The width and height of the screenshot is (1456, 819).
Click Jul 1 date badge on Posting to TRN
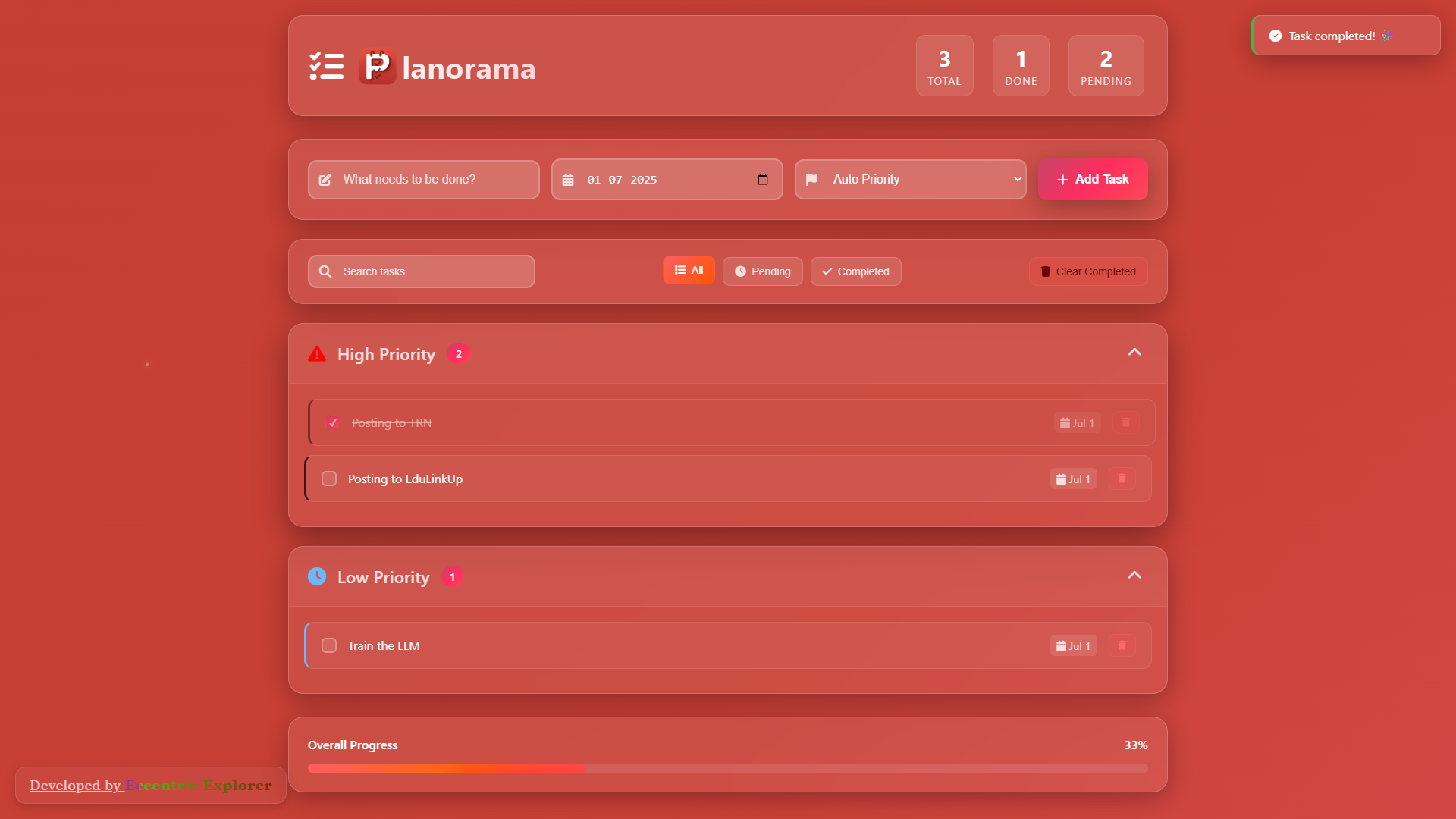[x=1078, y=423]
